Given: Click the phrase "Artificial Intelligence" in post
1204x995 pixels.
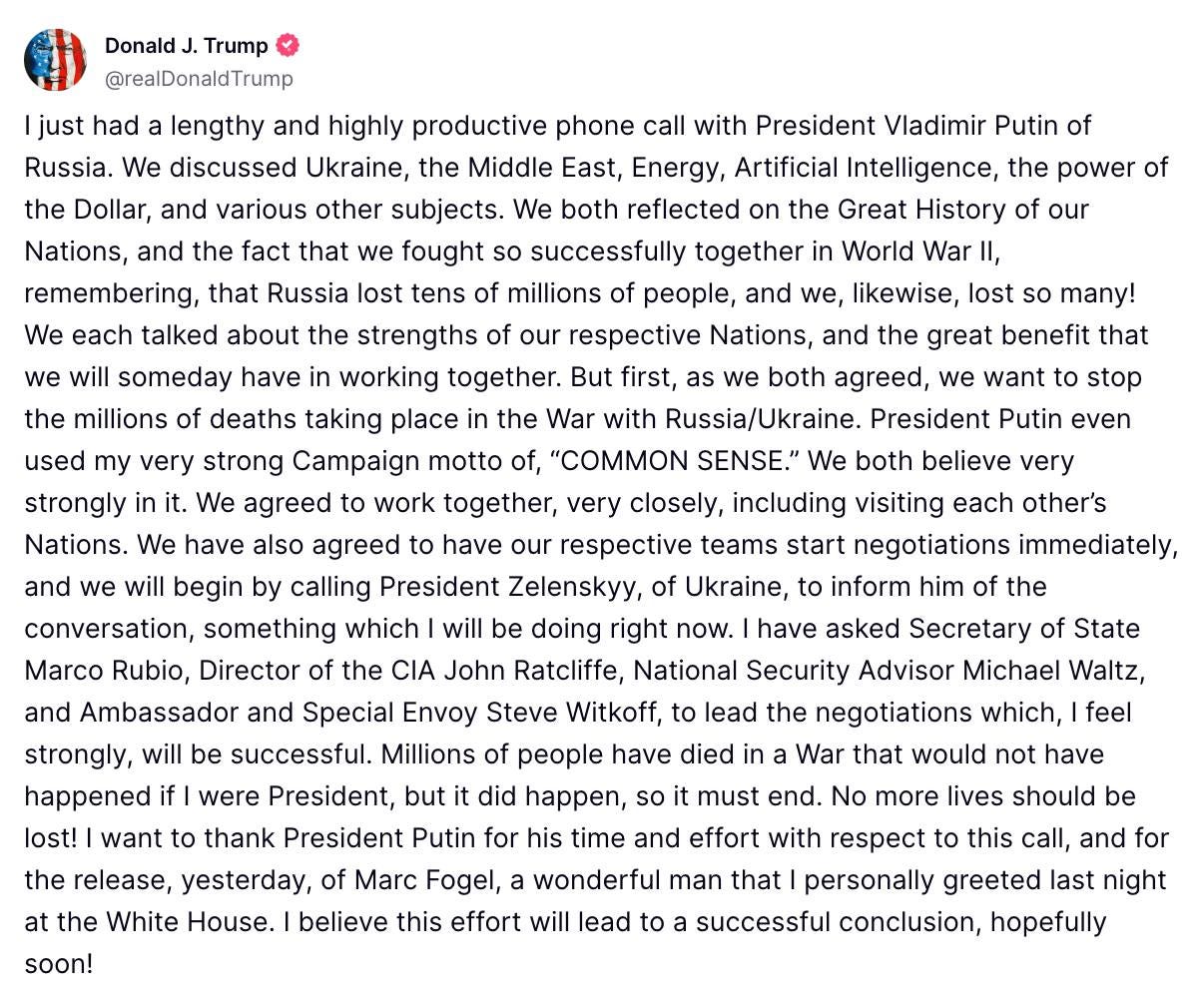Looking at the screenshot, I should tap(864, 168).
